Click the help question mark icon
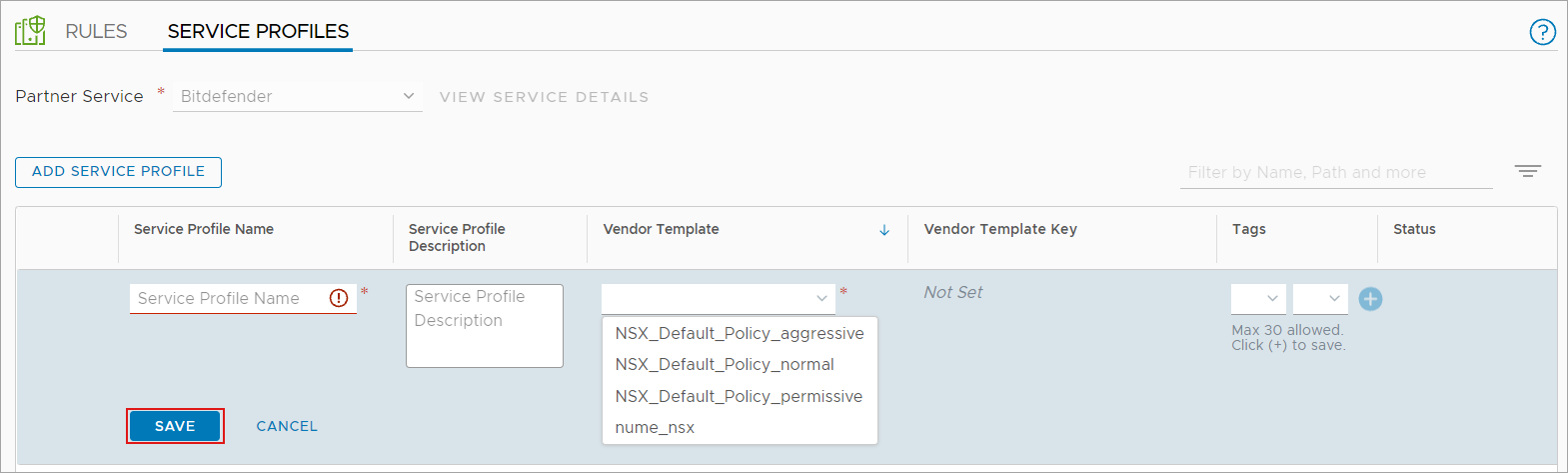1568x473 pixels. click(x=1542, y=32)
